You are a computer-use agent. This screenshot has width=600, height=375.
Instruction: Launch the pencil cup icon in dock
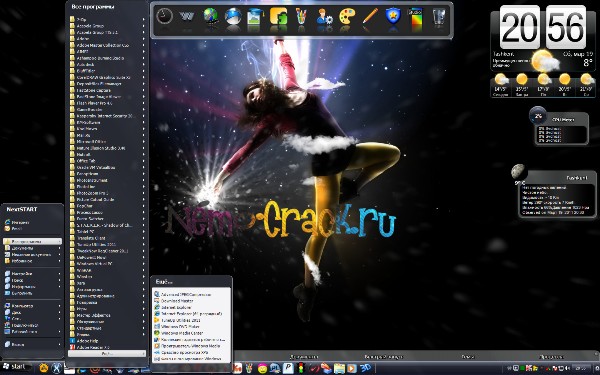pyautogui.click(x=301, y=16)
